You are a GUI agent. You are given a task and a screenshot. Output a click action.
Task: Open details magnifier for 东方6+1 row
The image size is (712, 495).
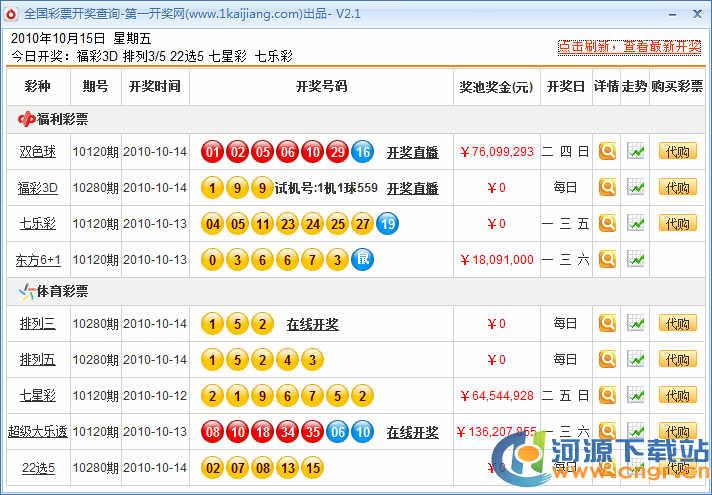[x=607, y=259]
